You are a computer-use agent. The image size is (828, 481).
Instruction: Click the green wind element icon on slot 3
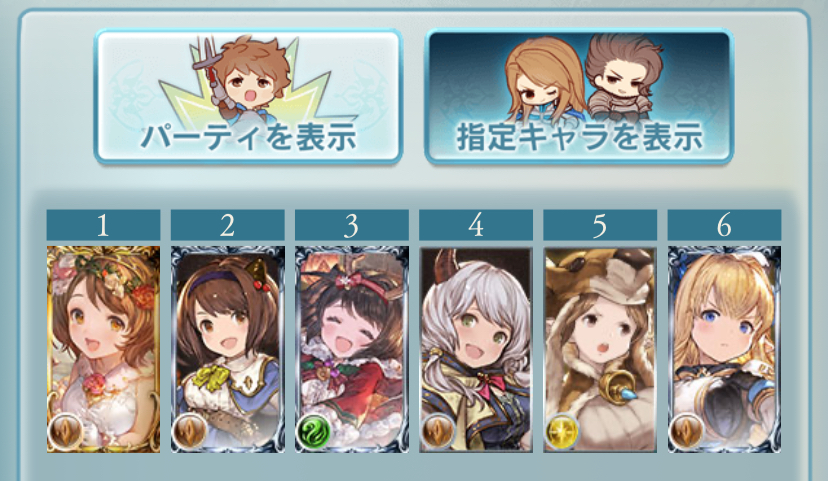pos(314,431)
